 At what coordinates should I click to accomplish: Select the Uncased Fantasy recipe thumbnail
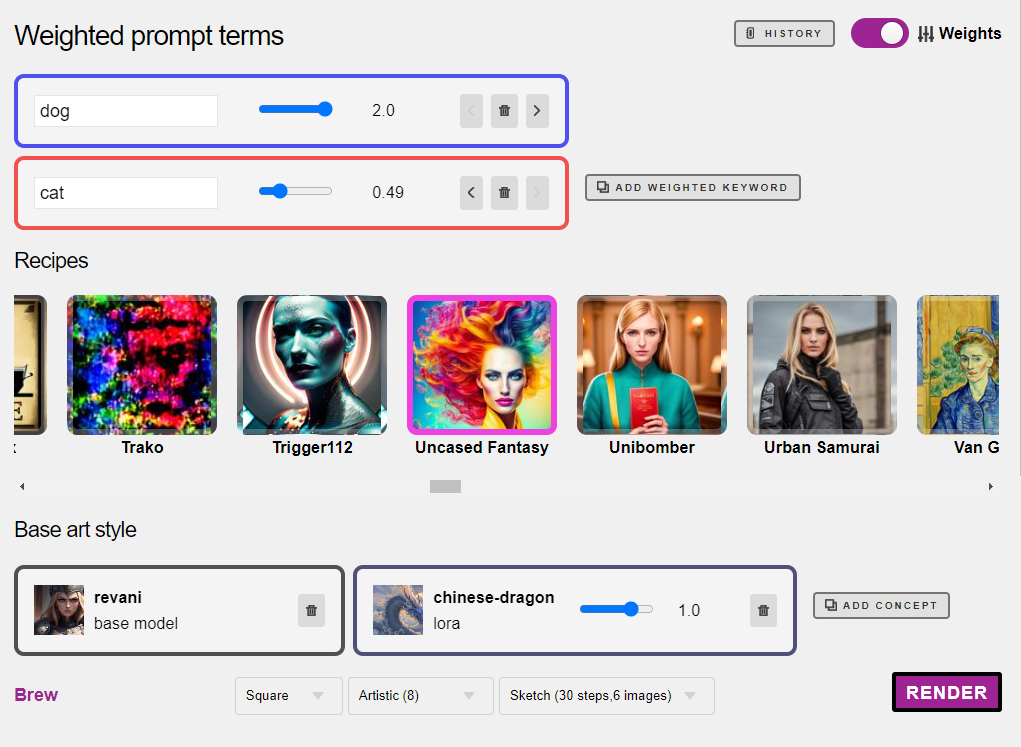click(x=482, y=365)
